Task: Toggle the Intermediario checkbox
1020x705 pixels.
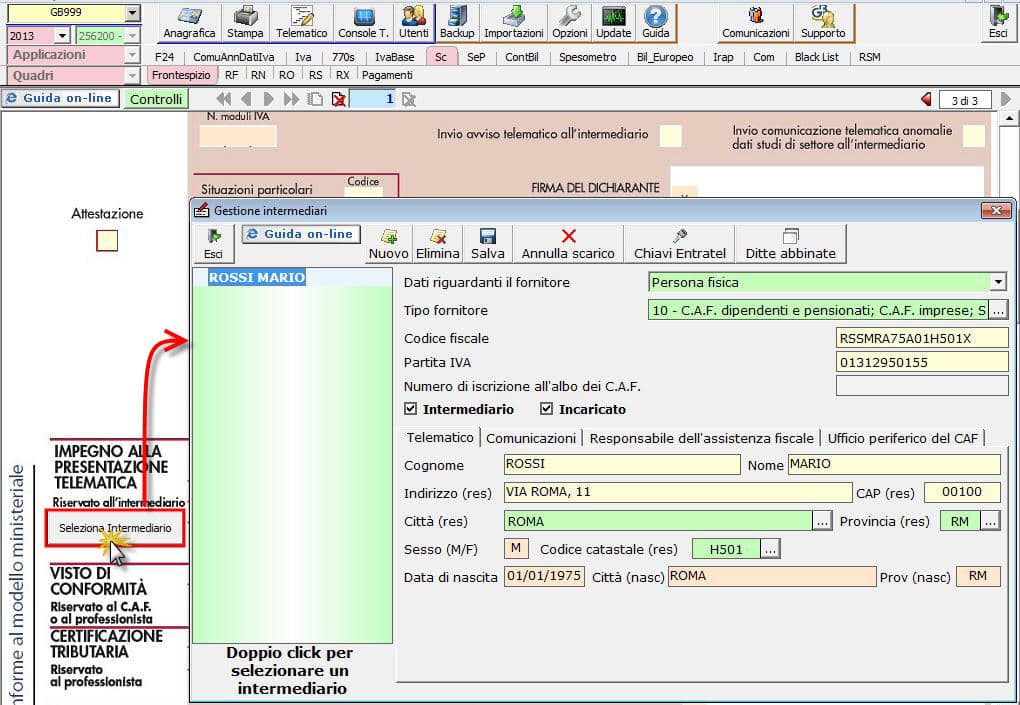Action: pyautogui.click(x=411, y=409)
